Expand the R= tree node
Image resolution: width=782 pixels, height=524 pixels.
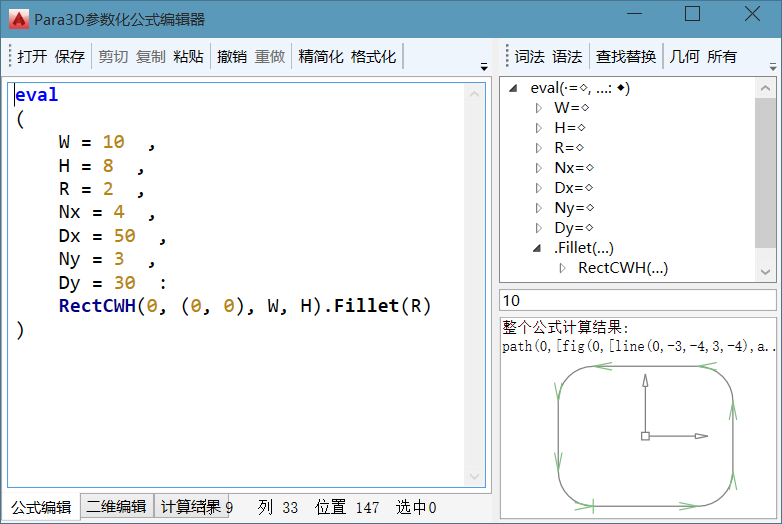tap(539, 148)
